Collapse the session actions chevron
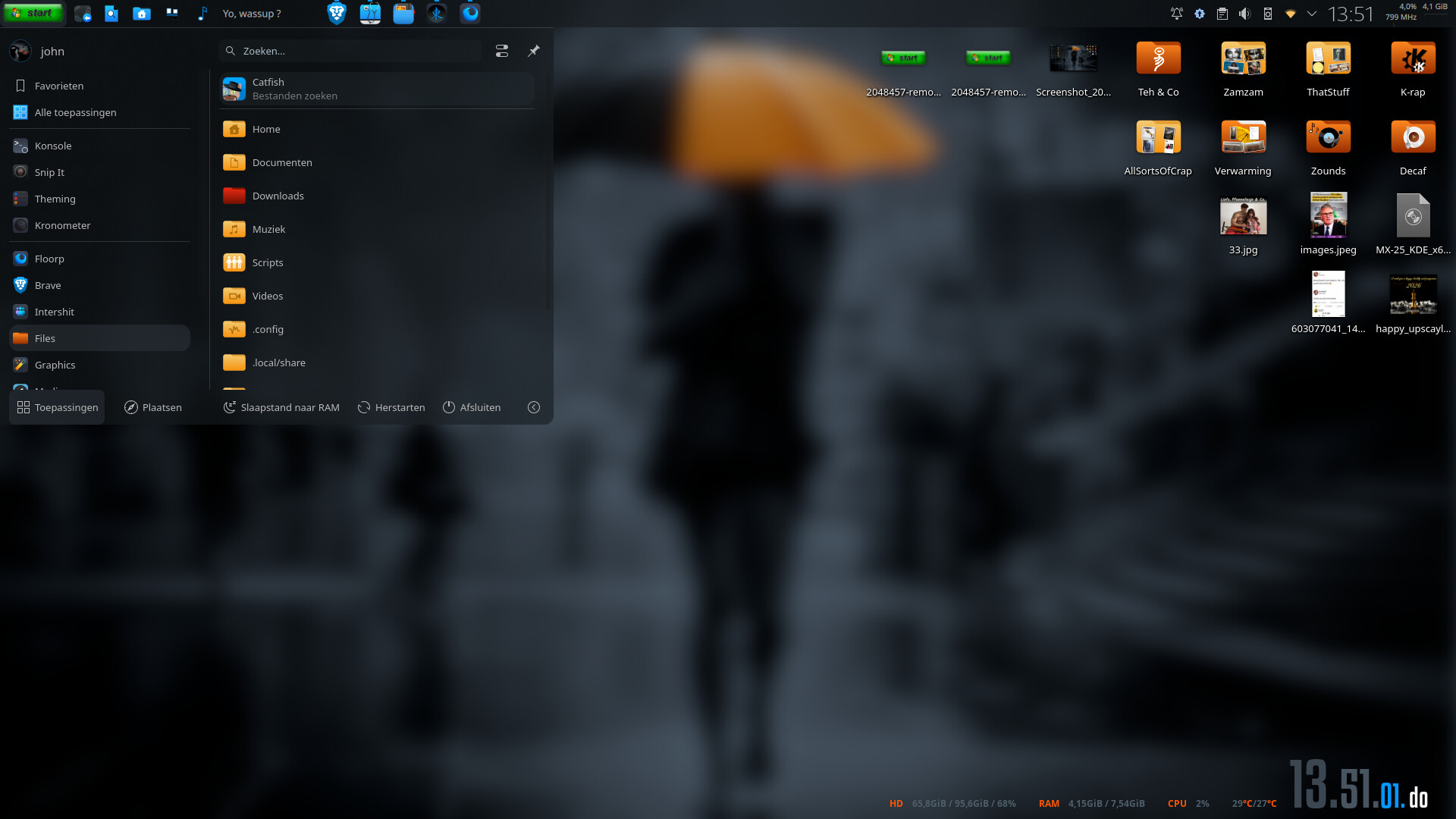Image resolution: width=1456 pixels, height=819 pixels. pyautogui.click(x=534, y=407)
